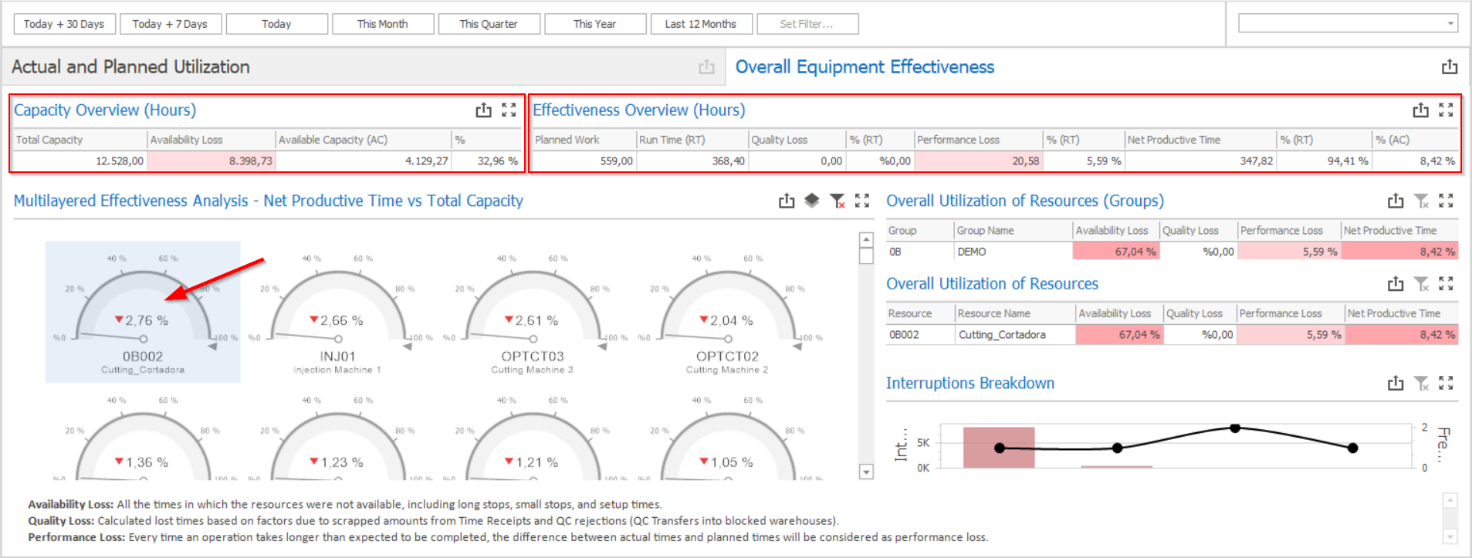
Task: Filter by This Quarter
Action: coord(489,24)
